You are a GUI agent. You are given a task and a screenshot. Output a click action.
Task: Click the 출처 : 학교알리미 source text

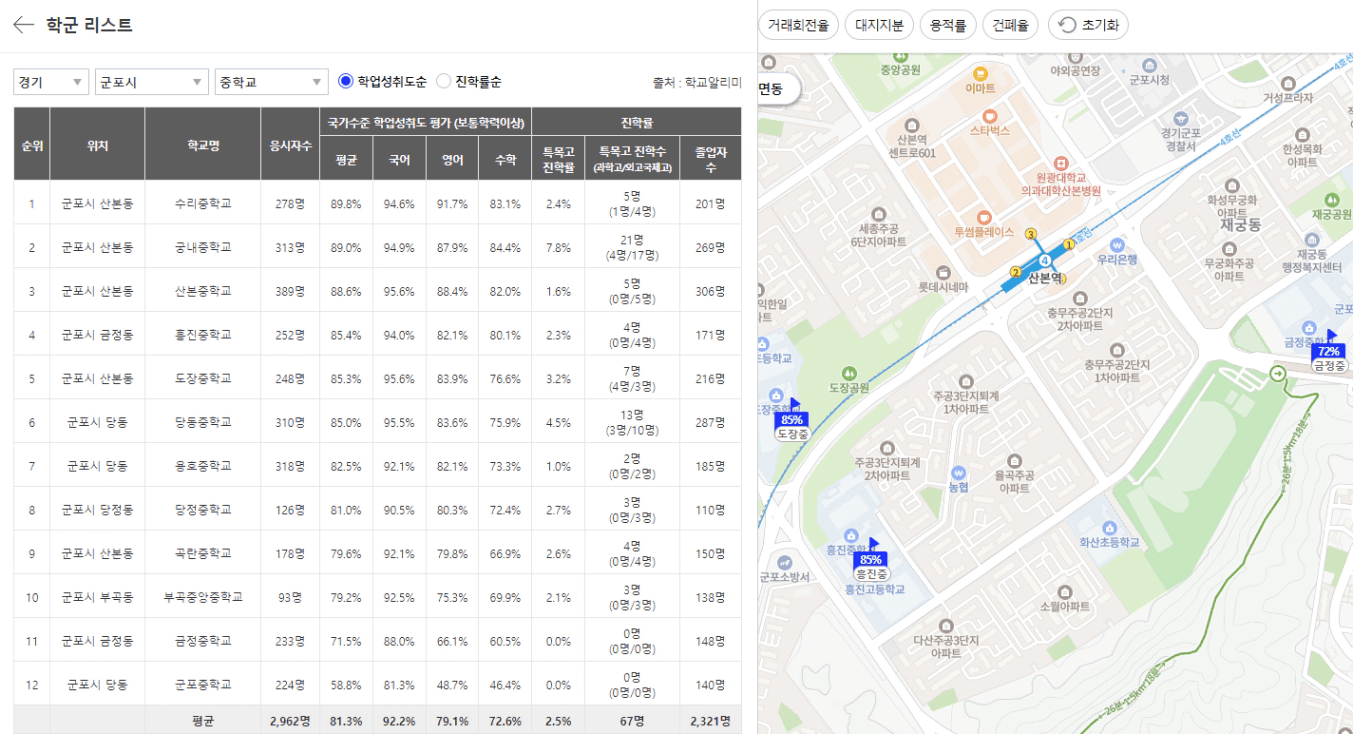coord(697,83)
